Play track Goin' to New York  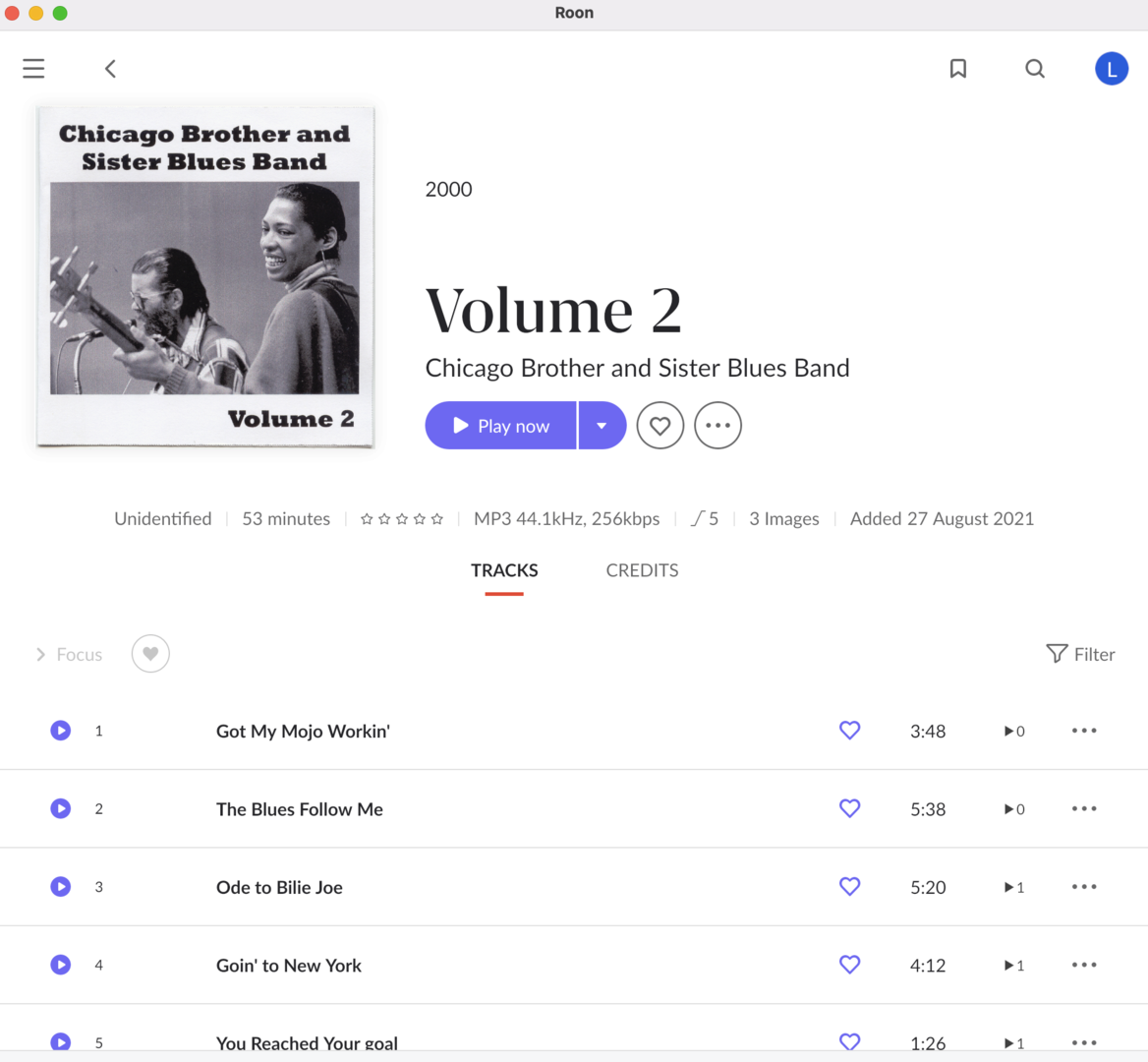[x=61, y=965]
